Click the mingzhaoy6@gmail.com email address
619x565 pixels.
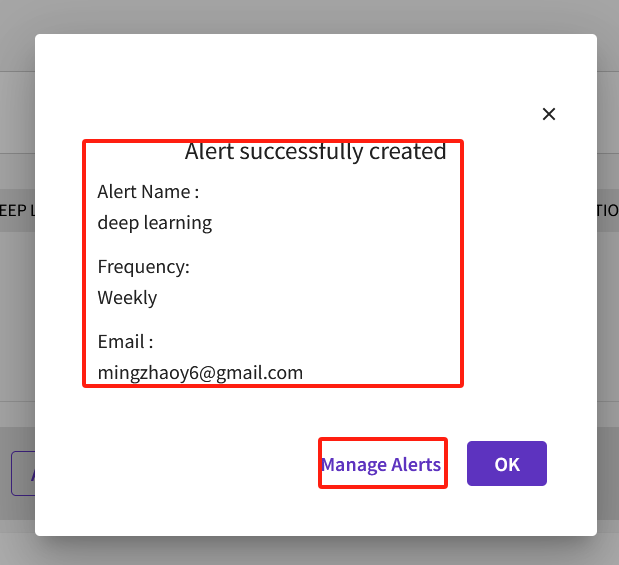[x=200, y=373]
